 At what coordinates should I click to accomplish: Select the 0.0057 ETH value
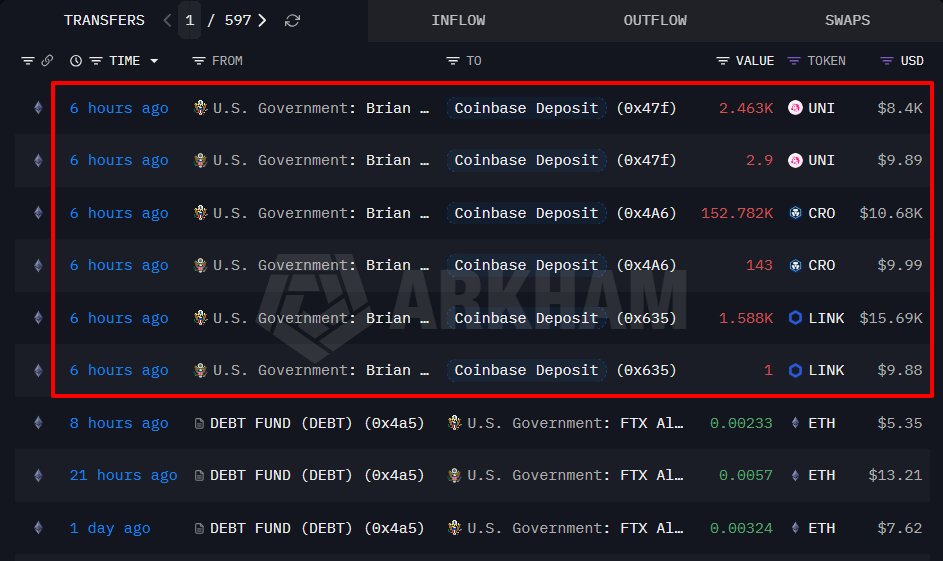[746, 476]
